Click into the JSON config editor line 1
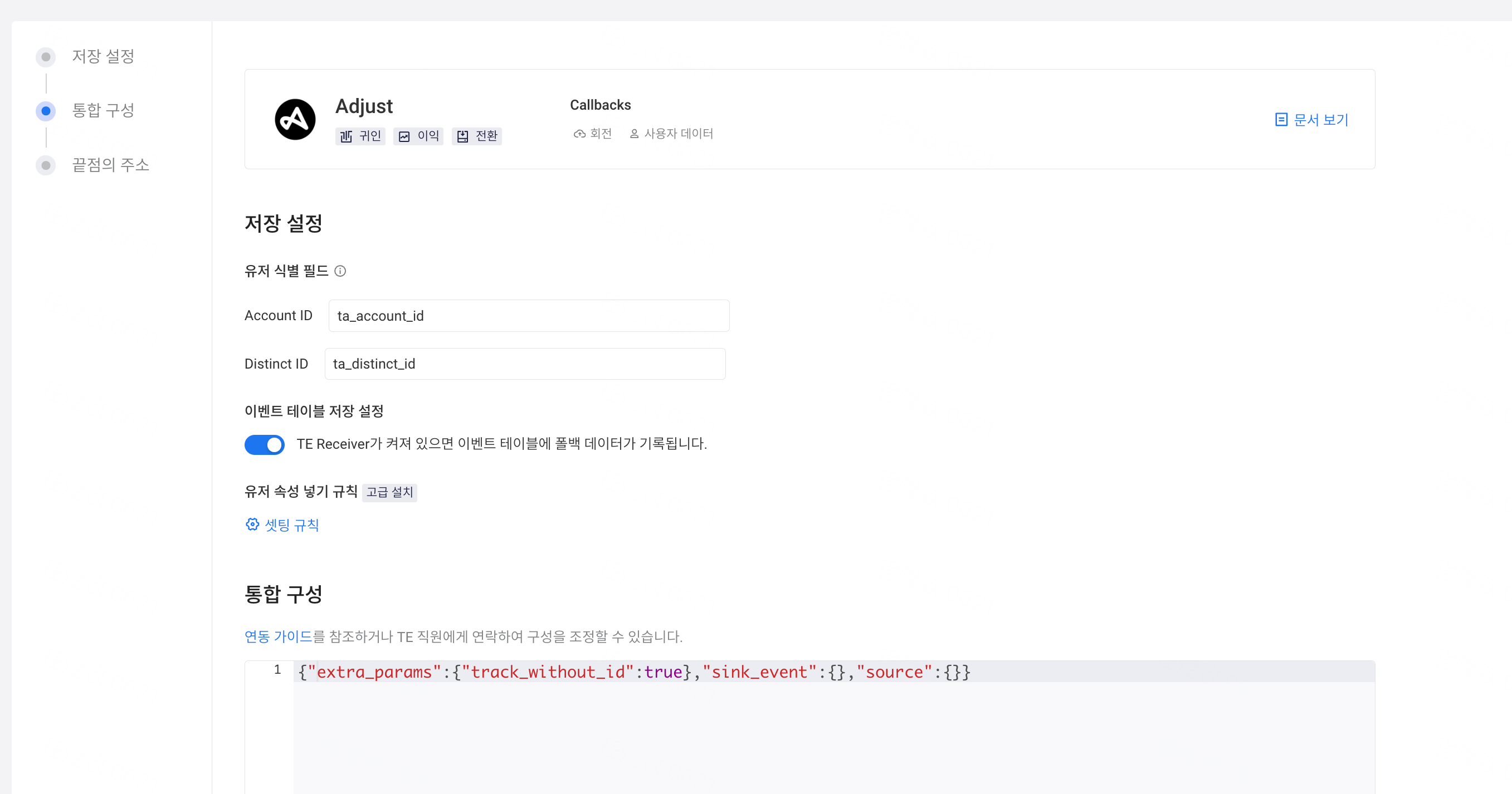The image size is (1512, 794). point(833,672)
